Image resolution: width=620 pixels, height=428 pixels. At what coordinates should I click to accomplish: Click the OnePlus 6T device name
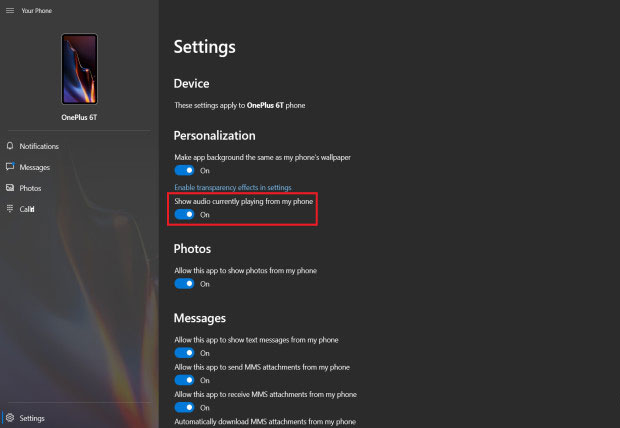(x=79, y=117)
